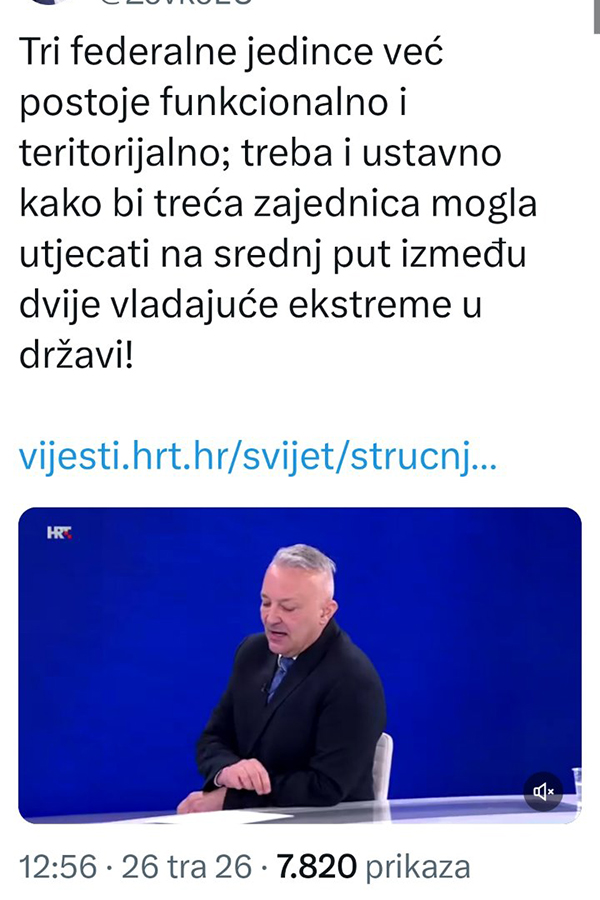Click the tweet's last word državi!
The image size is (600, 900).
pyautogui.click(x=76, y=356)
